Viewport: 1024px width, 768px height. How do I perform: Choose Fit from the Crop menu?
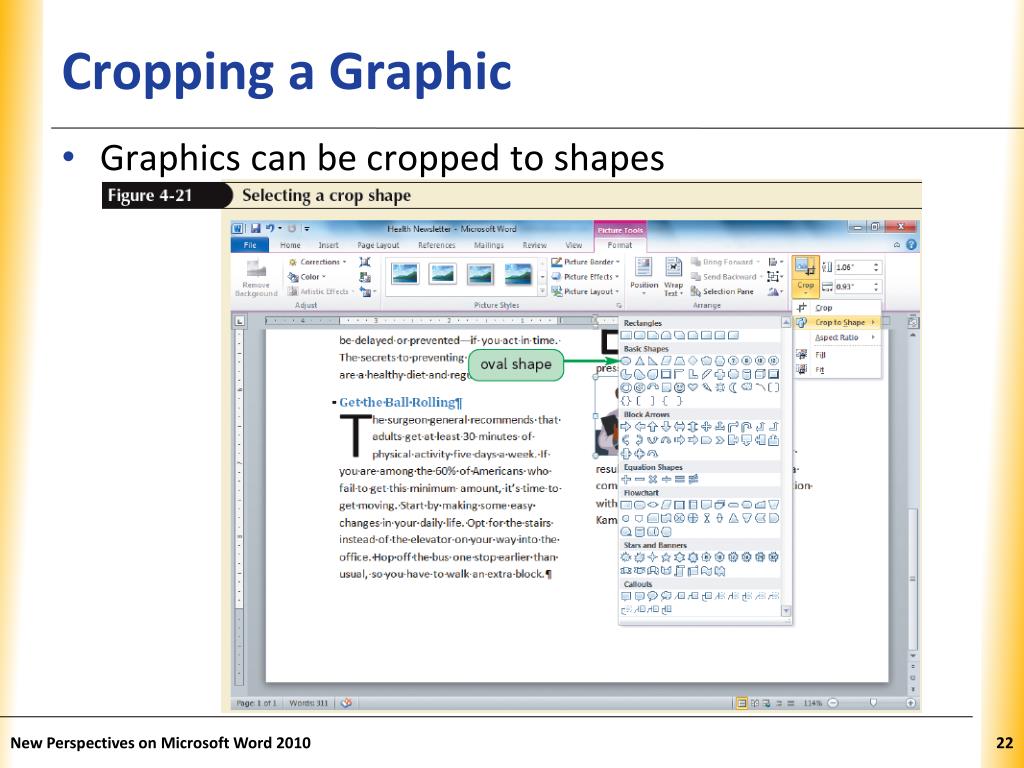click(x=837, y=370)
